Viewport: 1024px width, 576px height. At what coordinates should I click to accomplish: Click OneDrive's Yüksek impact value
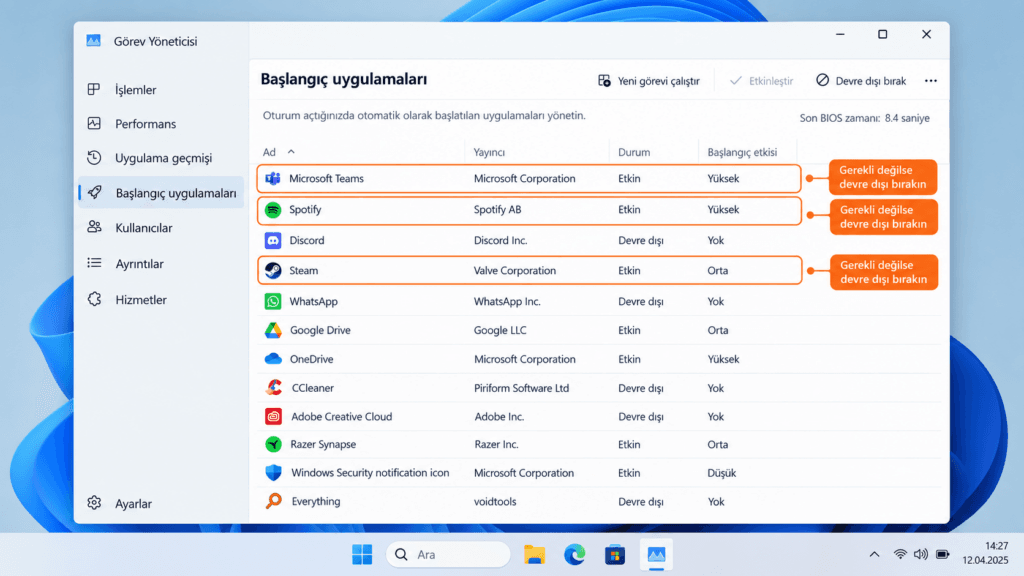pos(723,359)
